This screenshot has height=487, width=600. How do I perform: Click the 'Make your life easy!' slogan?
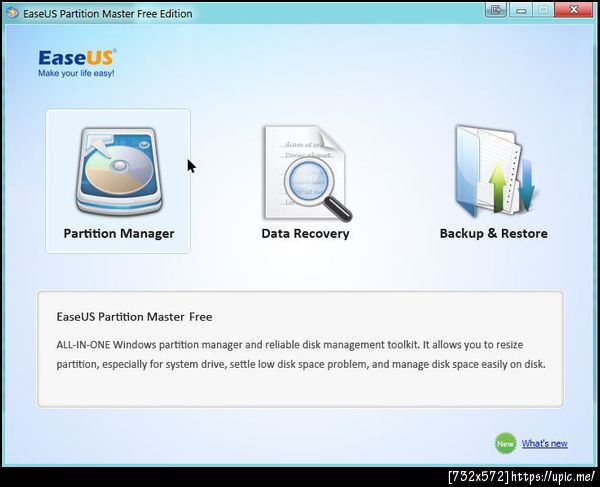click(x=76, y=73)
